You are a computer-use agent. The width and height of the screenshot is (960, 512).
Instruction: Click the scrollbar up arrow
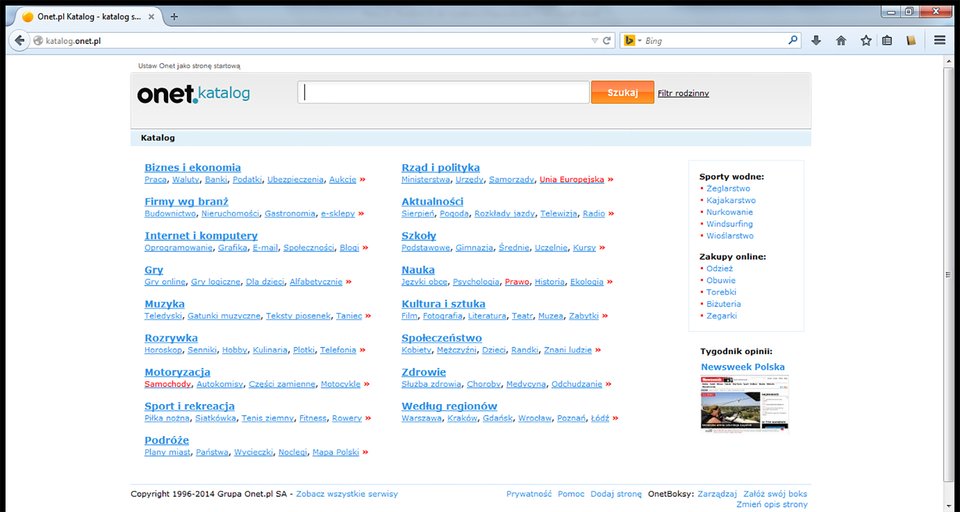tap(949, 61)
